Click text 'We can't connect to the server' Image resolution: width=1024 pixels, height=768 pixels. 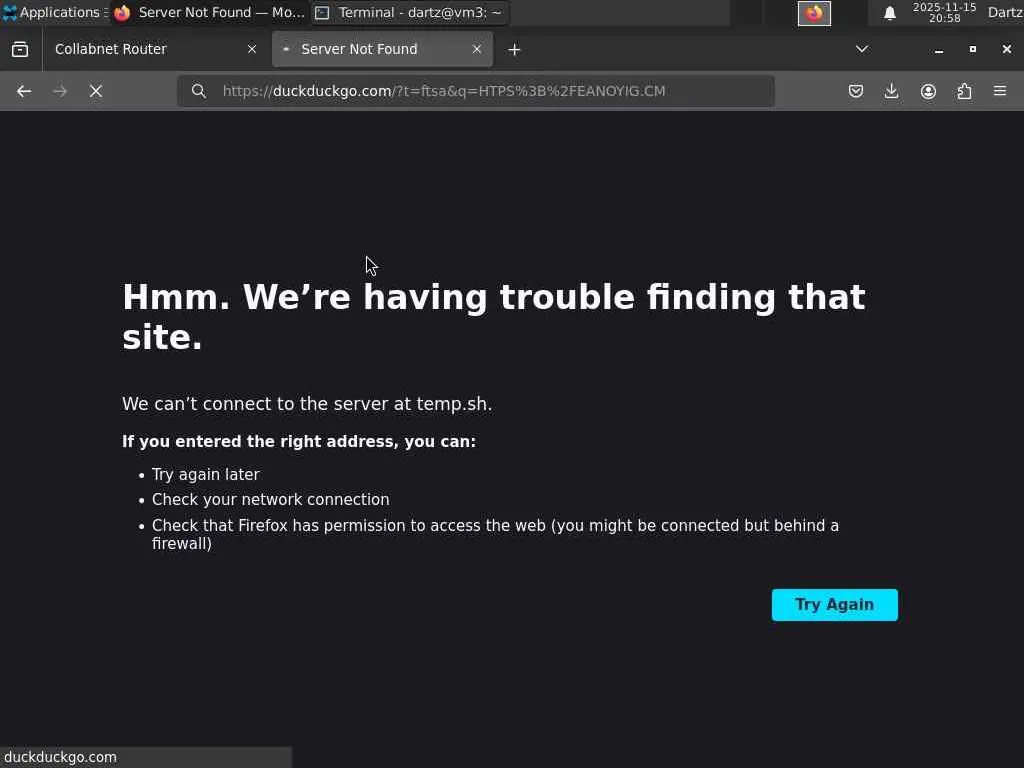point(307,404)
